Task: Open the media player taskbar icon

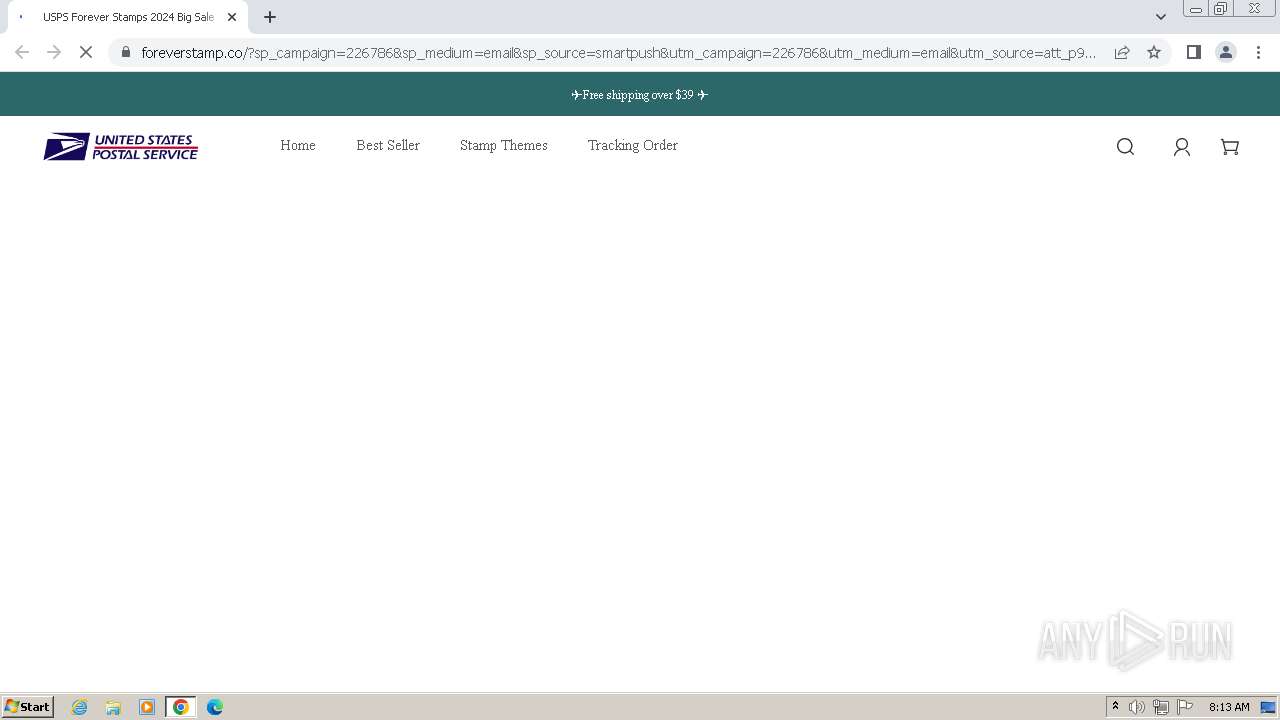Action: [x=147, y=707]
